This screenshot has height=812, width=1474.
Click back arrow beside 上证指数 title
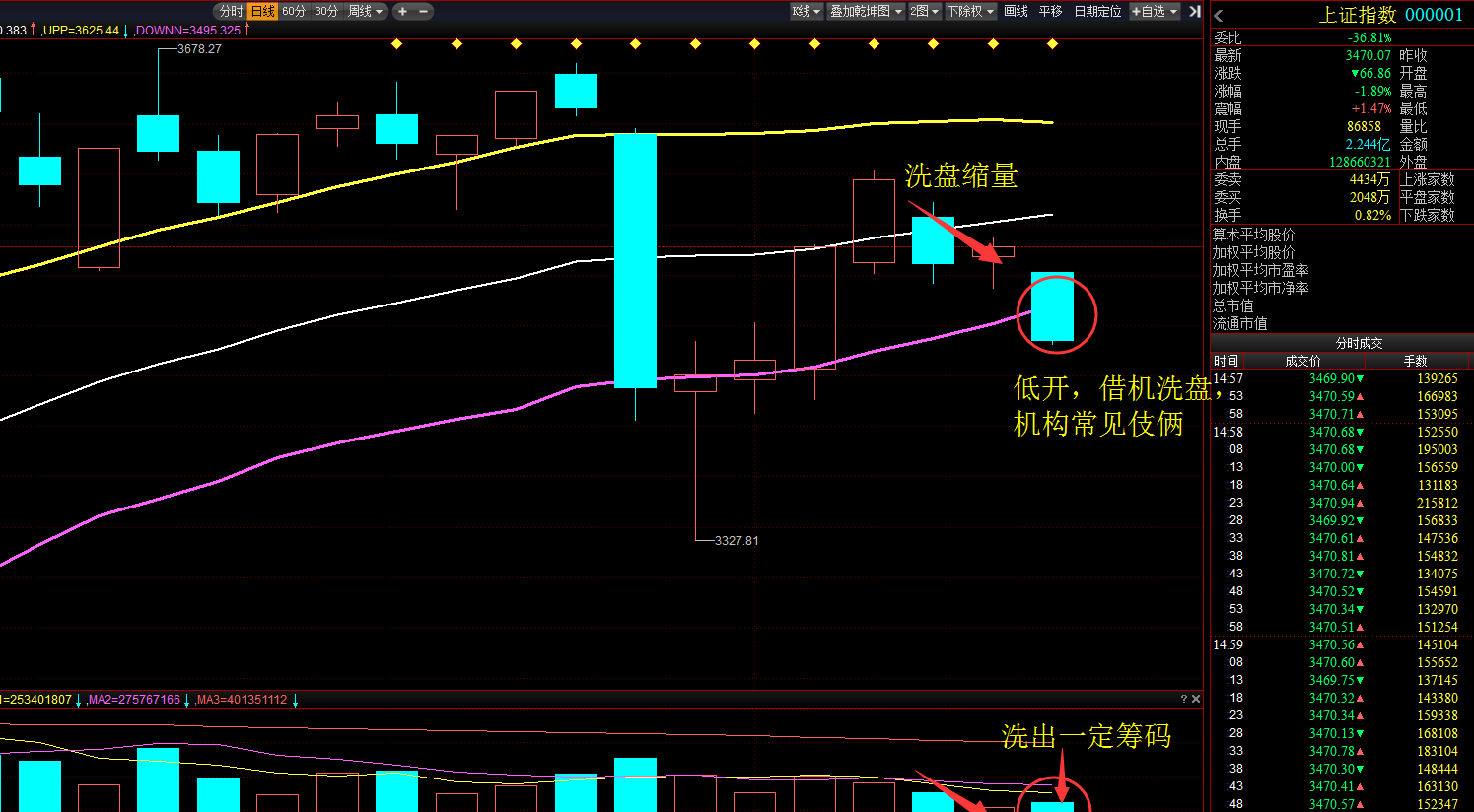tap(1219, 15)
